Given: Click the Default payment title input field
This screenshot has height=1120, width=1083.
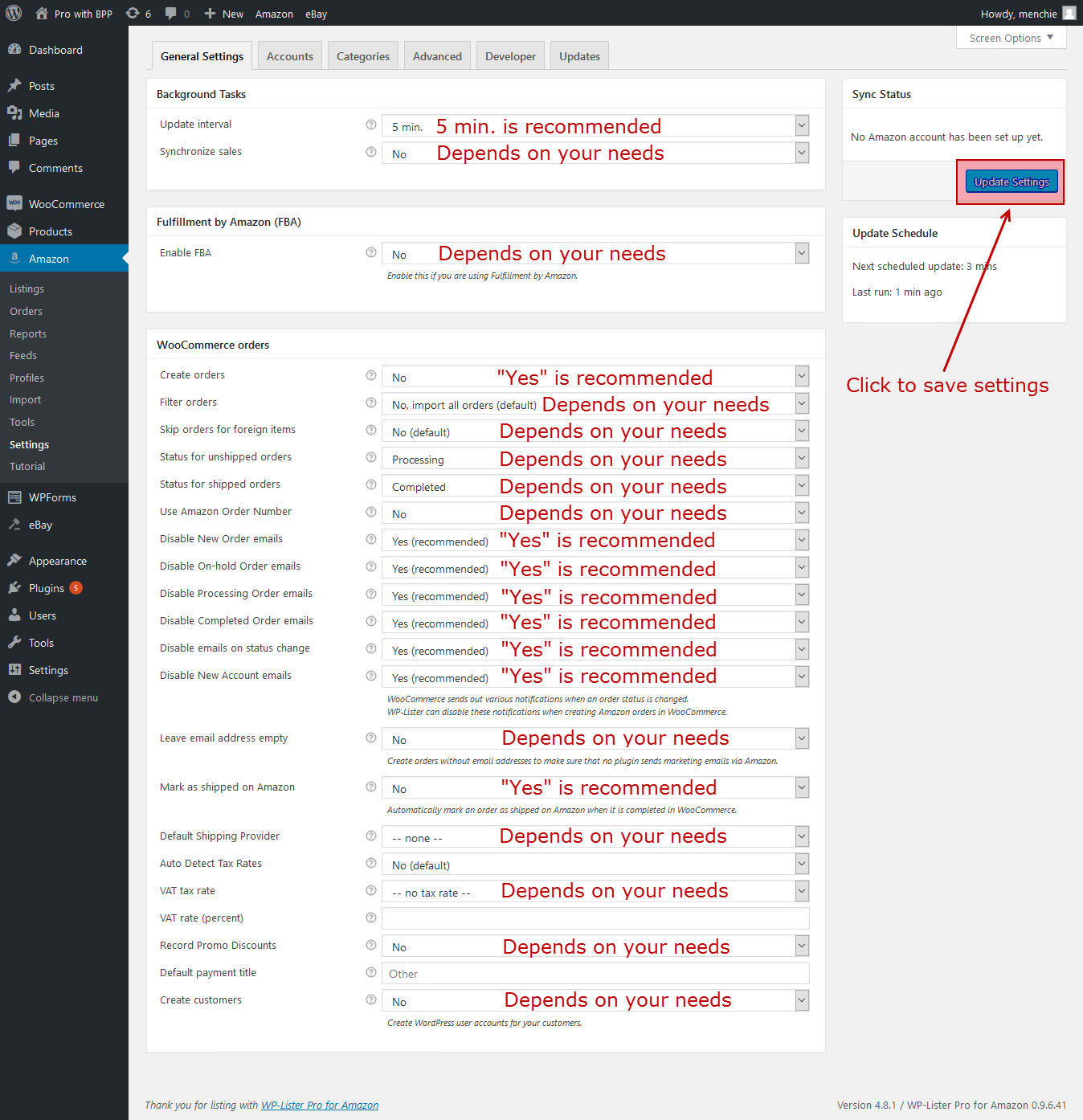Looking at the screenshot, I should tap(595, 973).
